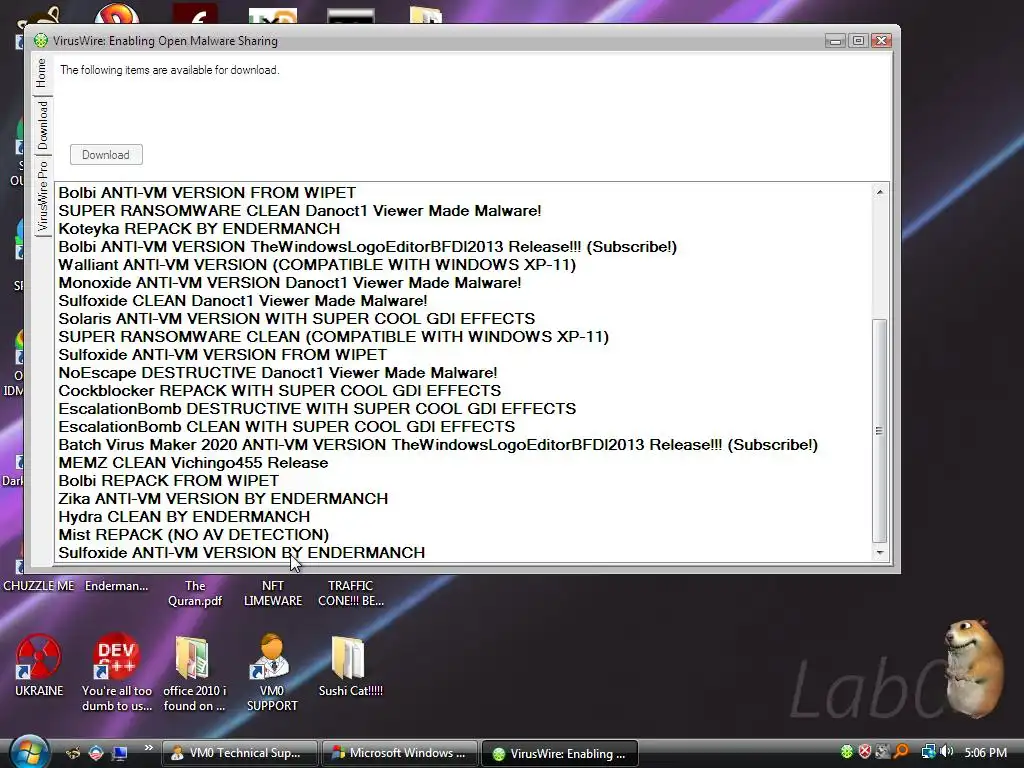Click the green VirusWire tray icon
The width and height of the screenshot is (1024, 768).
(x=846, y=752)
